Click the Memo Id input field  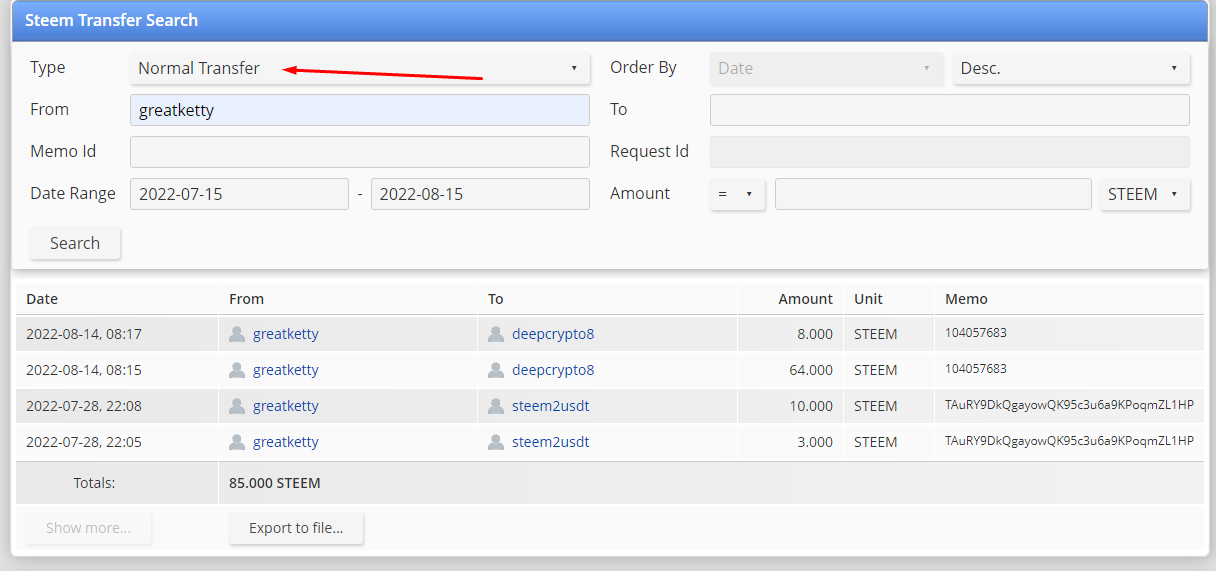click(359, 152)
